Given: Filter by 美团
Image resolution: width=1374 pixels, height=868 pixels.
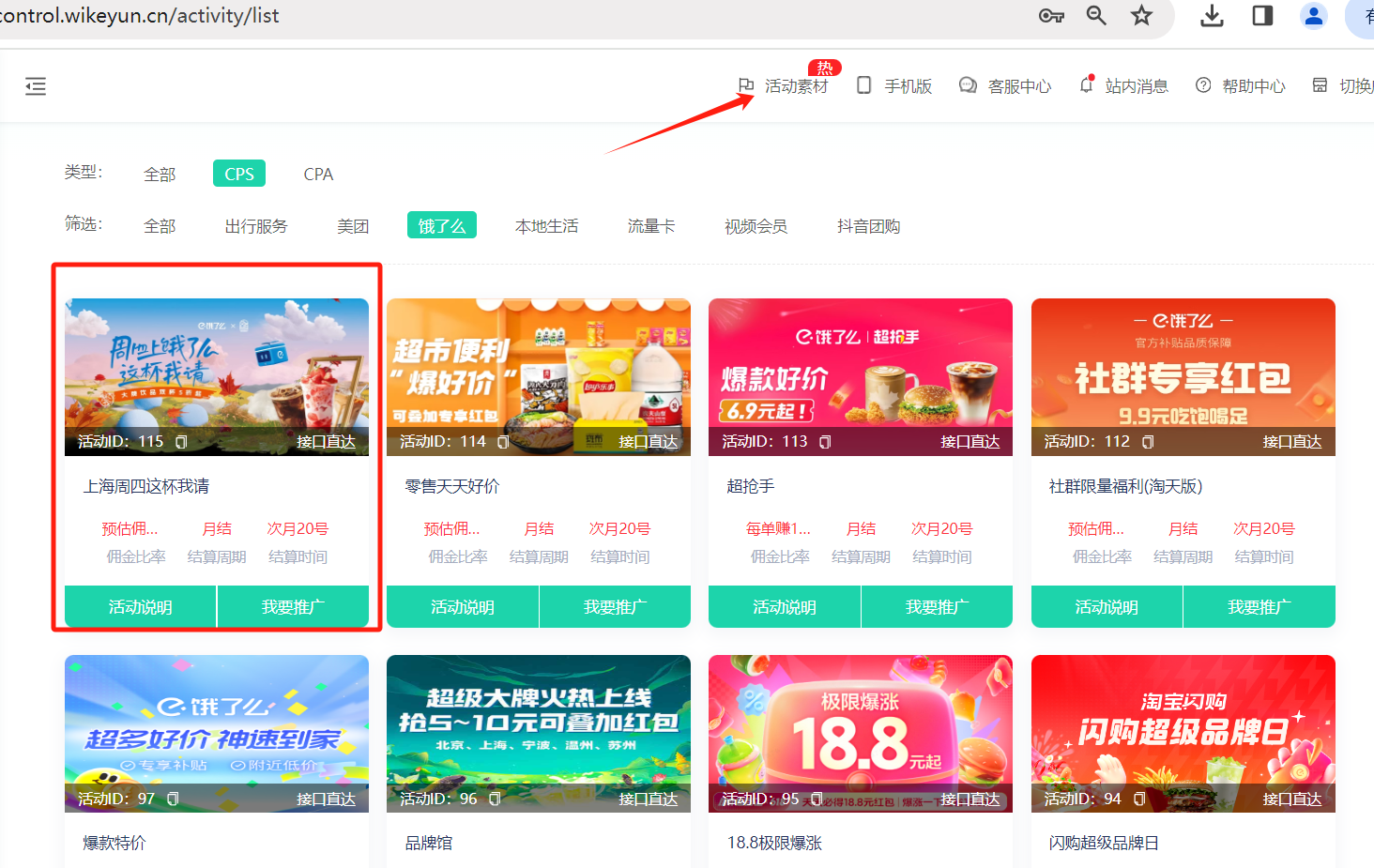Looking at the screenshot, I should (353, 226).
